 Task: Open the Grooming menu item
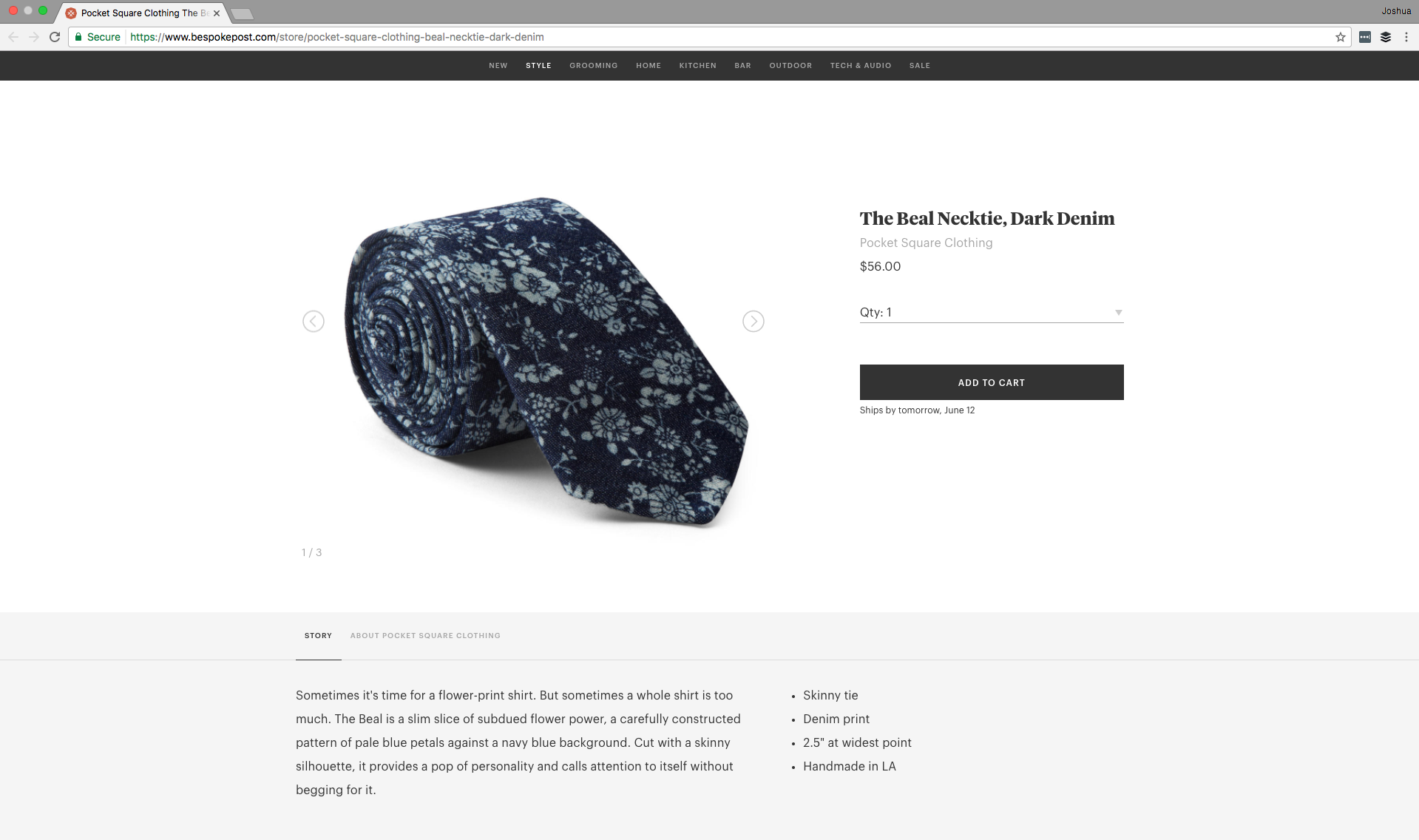click(x=593, y=66)
